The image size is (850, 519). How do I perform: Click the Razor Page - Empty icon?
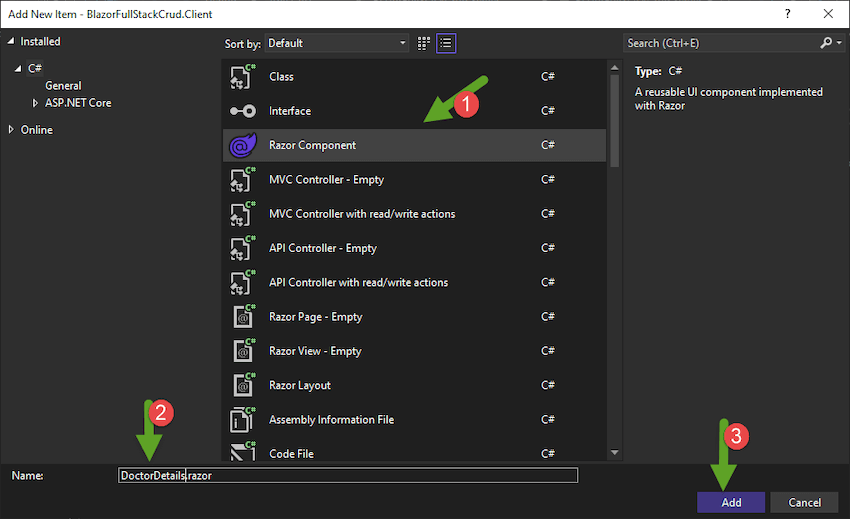(241, 317)
